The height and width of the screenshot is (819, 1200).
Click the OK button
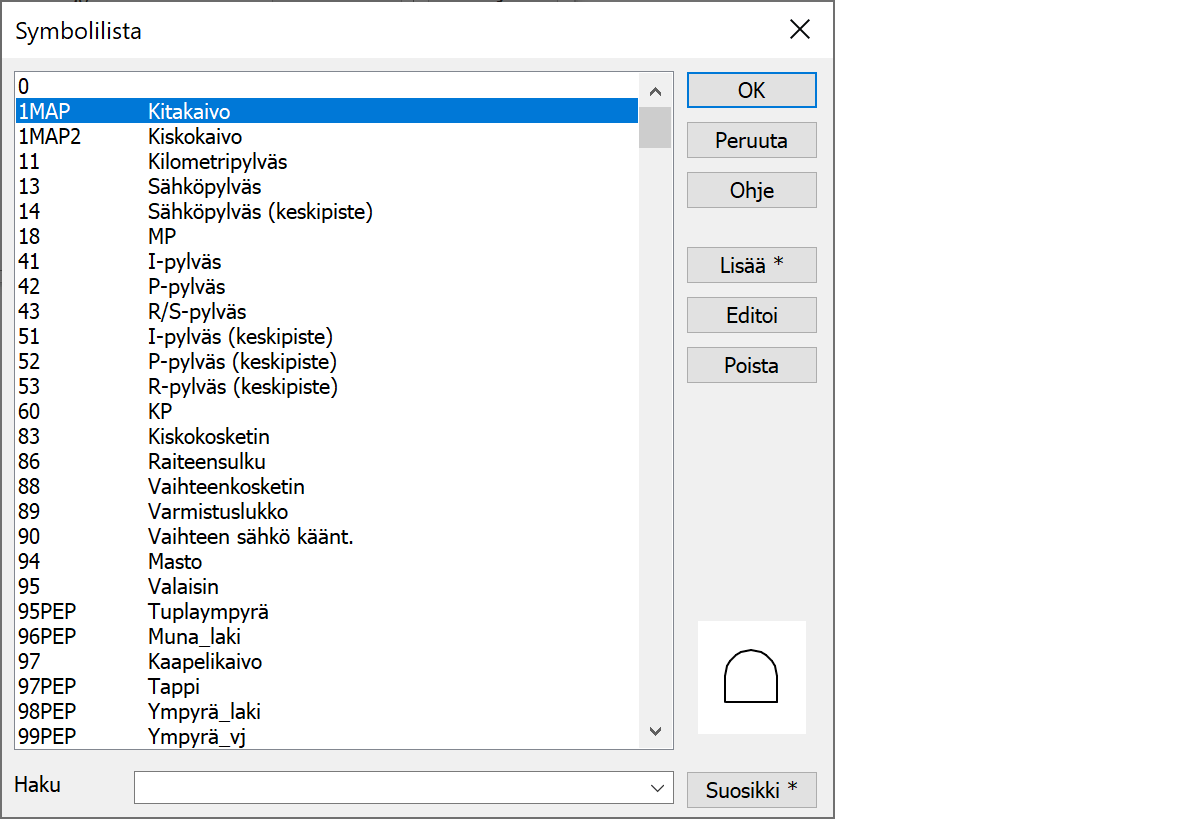(x=751, y=90)
